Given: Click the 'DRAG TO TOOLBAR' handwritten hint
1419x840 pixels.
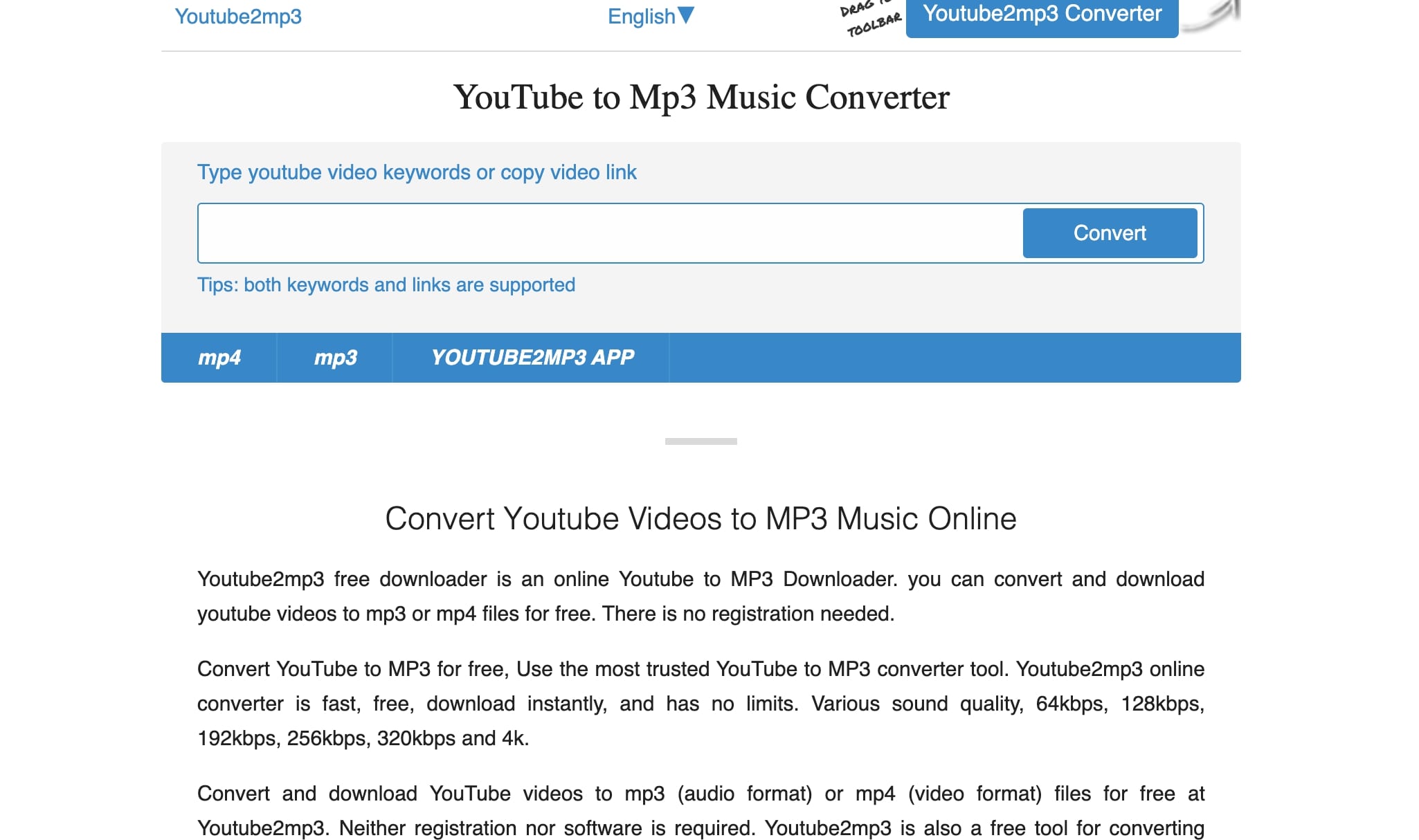Looking at the screenshot, I should 871,18.
